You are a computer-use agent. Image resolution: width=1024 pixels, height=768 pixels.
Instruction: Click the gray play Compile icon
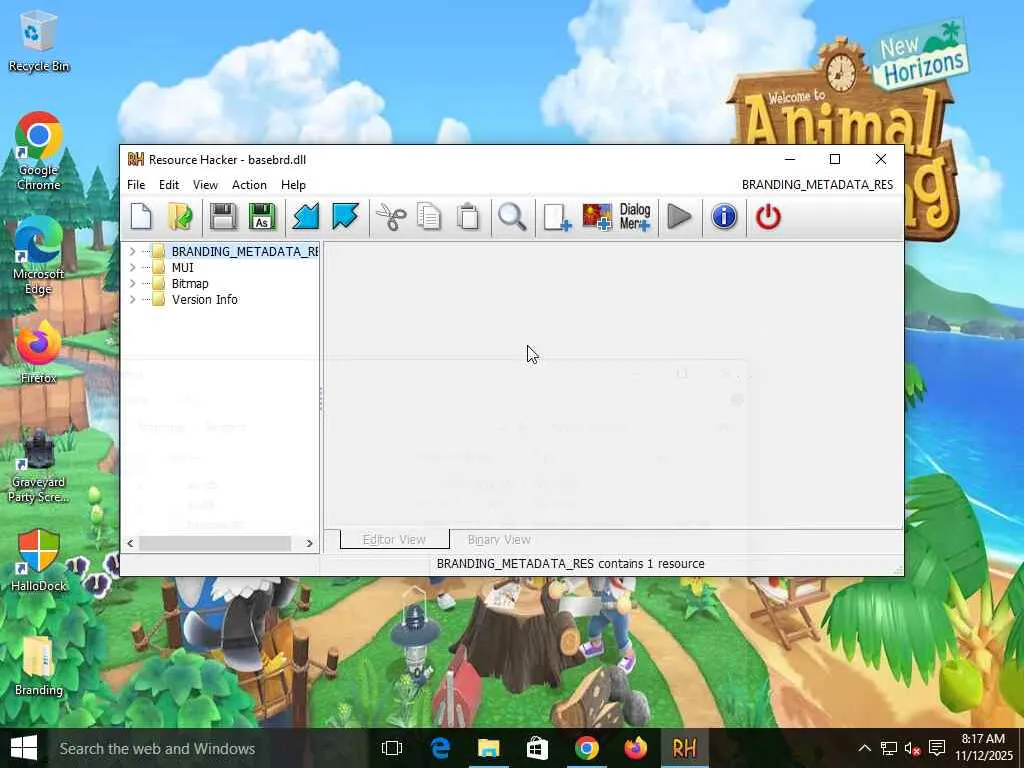coord(680,217)
